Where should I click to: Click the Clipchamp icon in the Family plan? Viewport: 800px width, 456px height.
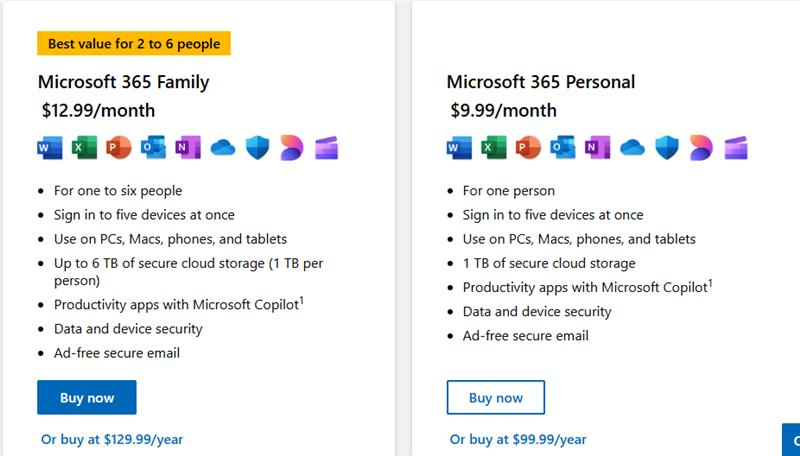(327, 148)
